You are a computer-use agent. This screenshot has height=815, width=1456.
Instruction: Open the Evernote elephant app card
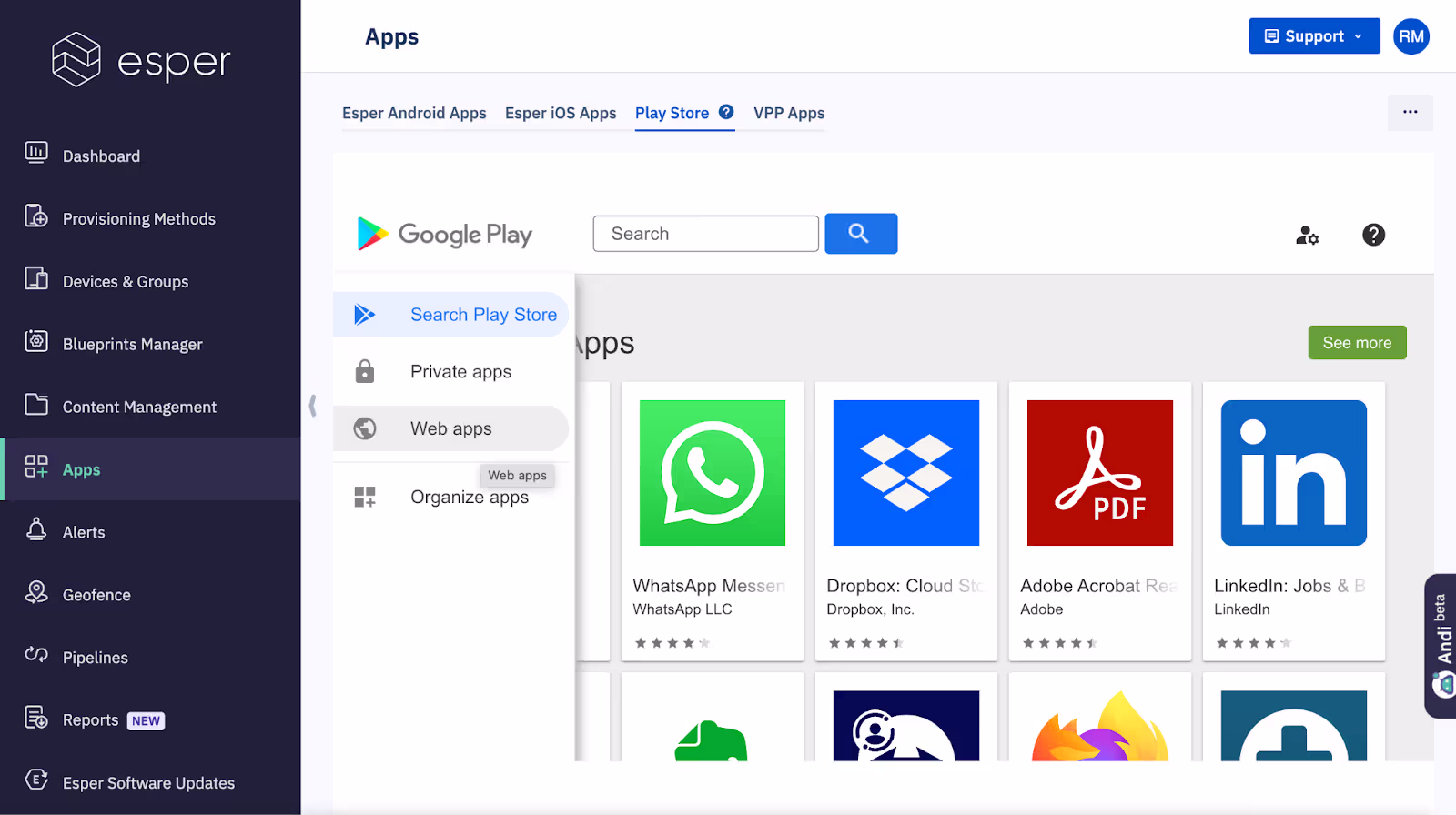[713, 717]
